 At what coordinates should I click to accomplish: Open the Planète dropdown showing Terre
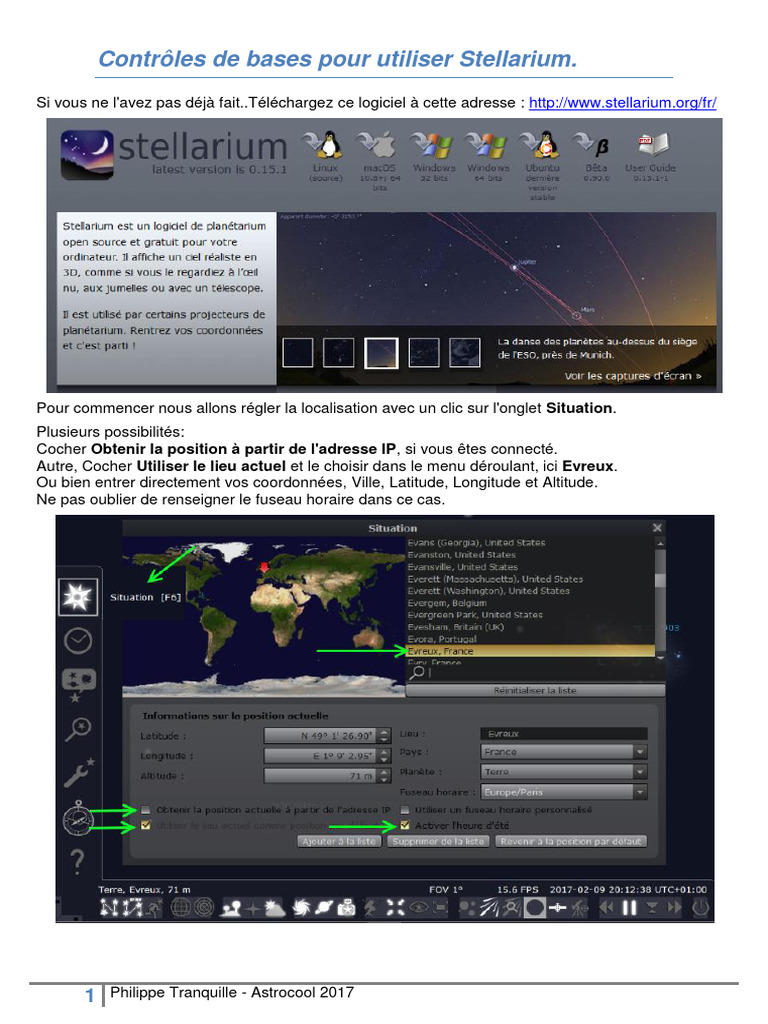click(x=564, y=772)
